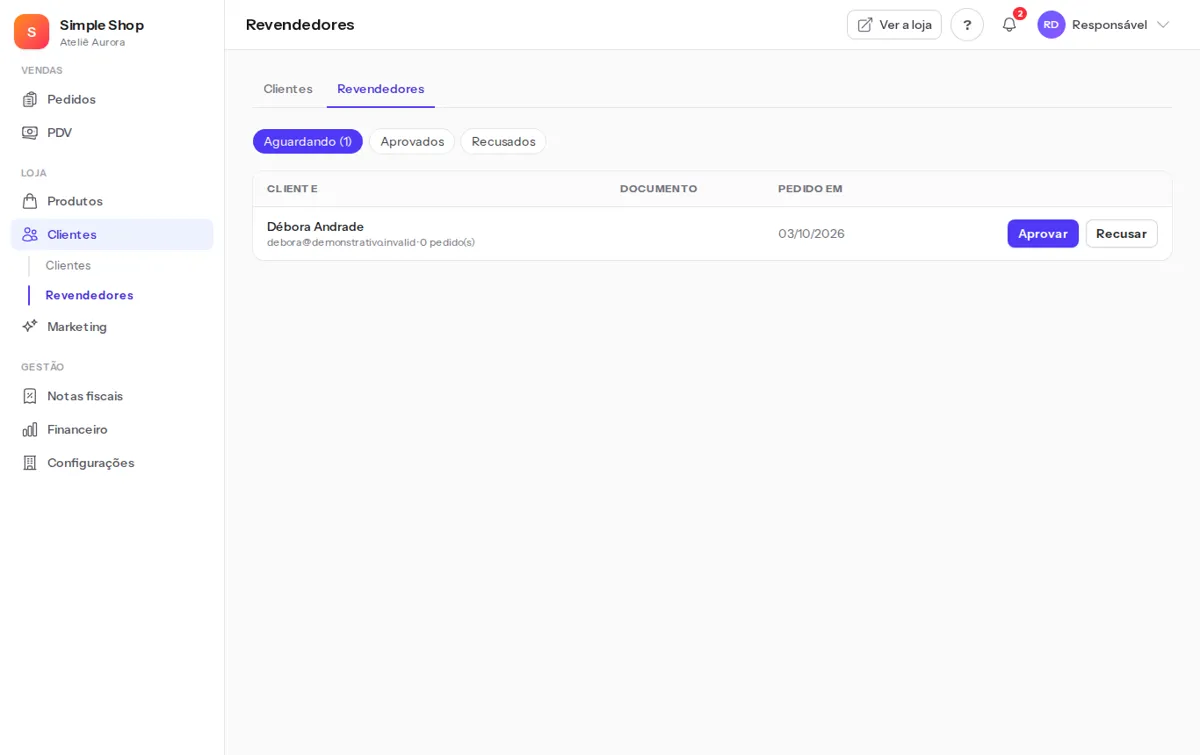Open Ver a loja storefront link
The image size is (1200, 755).
(x=894, y=25)
